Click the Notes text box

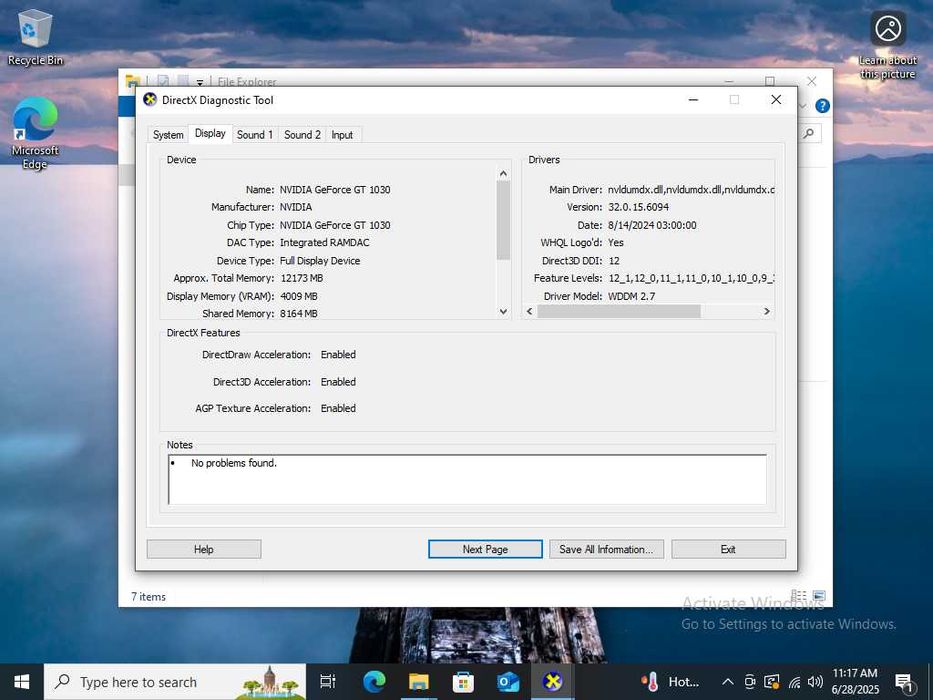click(x=468, y=480)
